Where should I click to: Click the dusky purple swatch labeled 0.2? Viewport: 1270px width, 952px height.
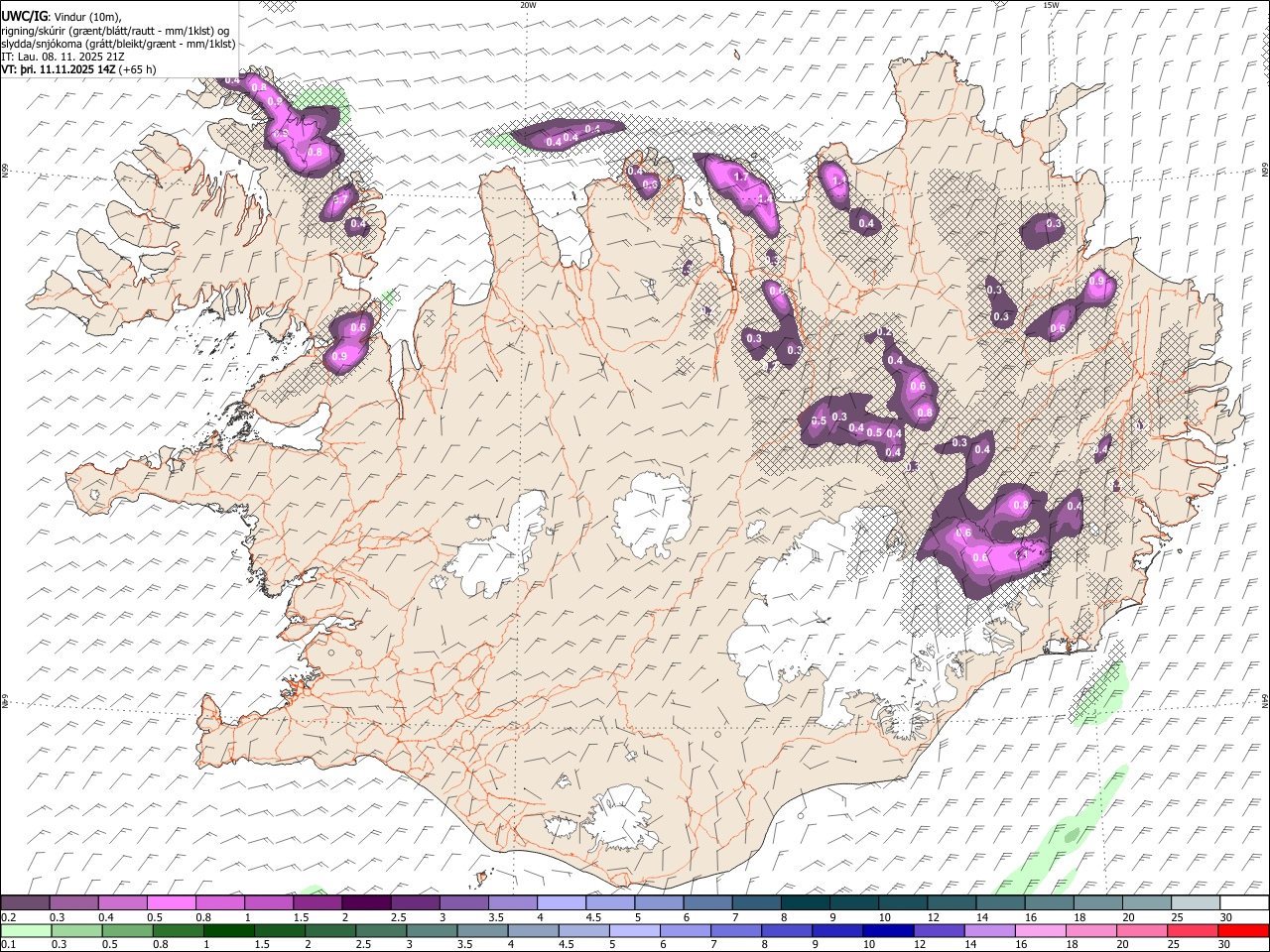[25, 903]
